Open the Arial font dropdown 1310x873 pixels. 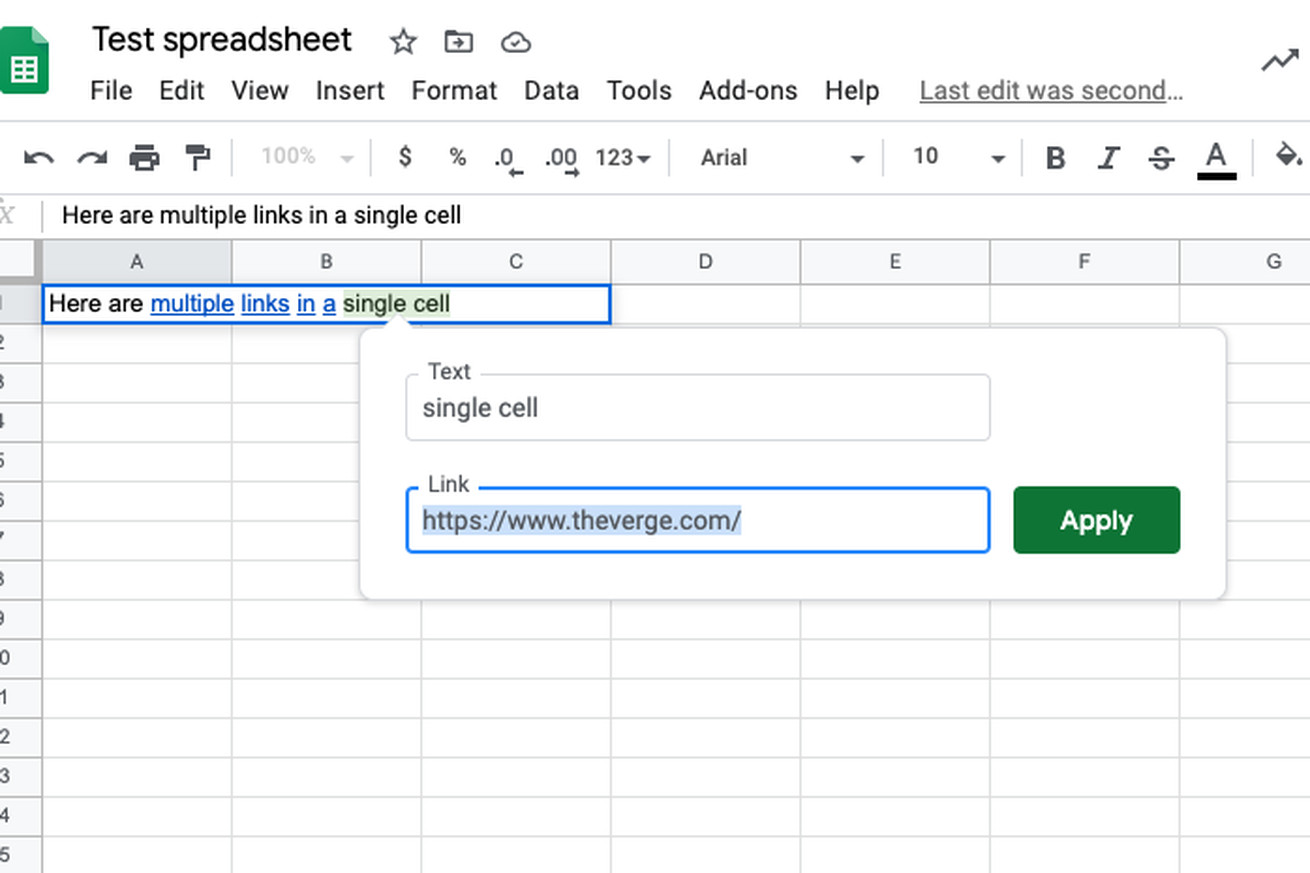click(x=782, y=157)
